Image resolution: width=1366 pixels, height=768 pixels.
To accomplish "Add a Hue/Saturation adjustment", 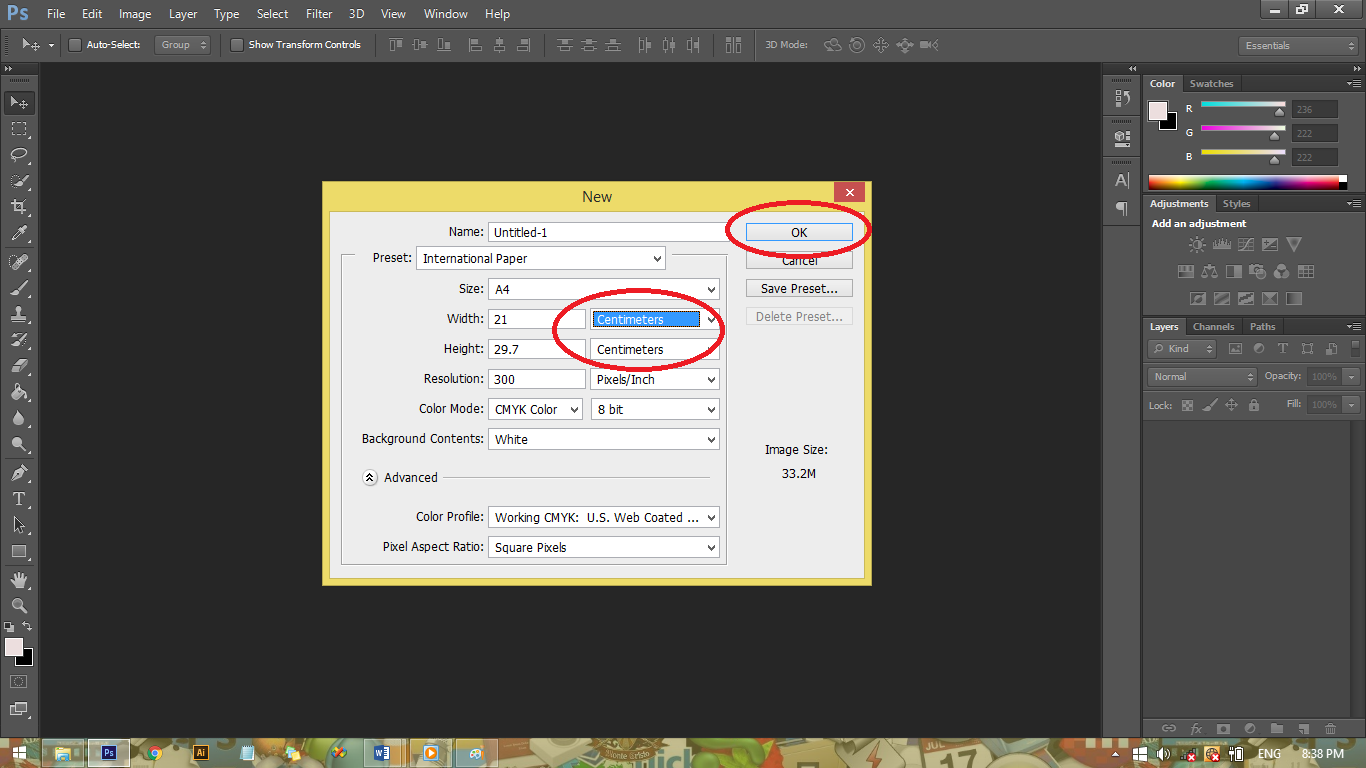I will pyautogui.click(x=1186, y=271).
